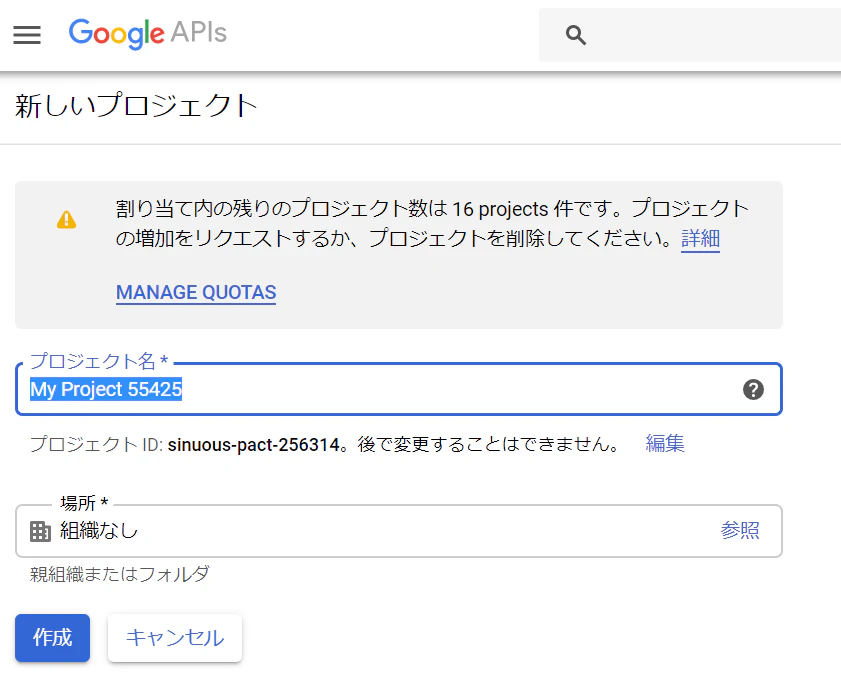Click the 16 projects quota warning text
Screen dimensions: 841x677
click(x=432, y=223)
